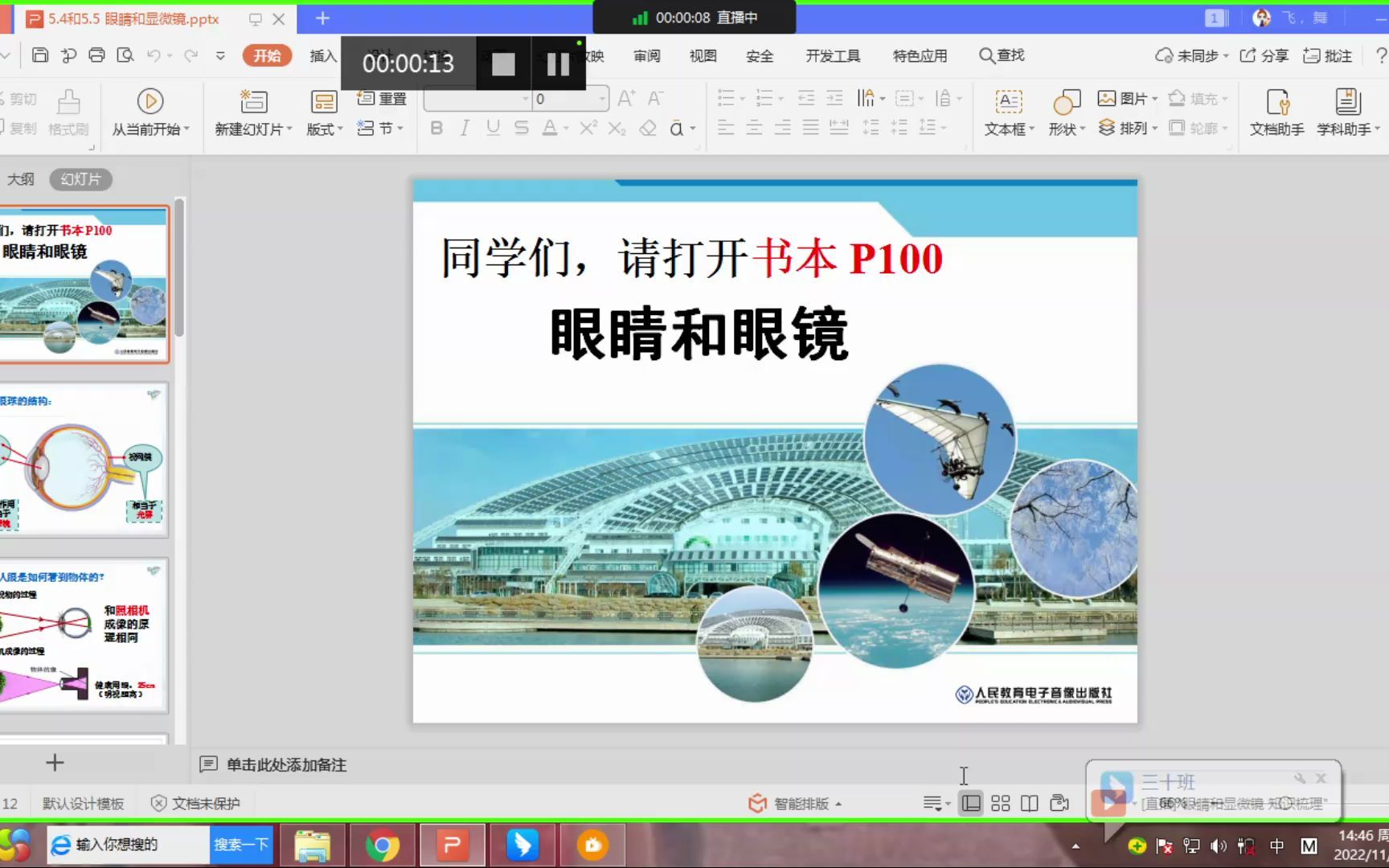The image size is (1389, 868).
Task: Toggle center alignment paragraph button
Action: point(754,128)
